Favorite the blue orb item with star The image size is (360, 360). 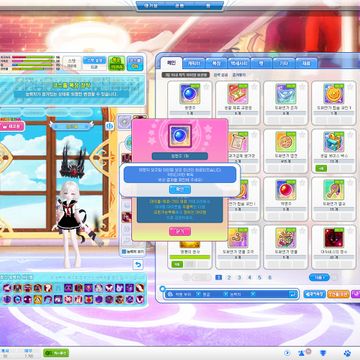[x=206, y=87]
